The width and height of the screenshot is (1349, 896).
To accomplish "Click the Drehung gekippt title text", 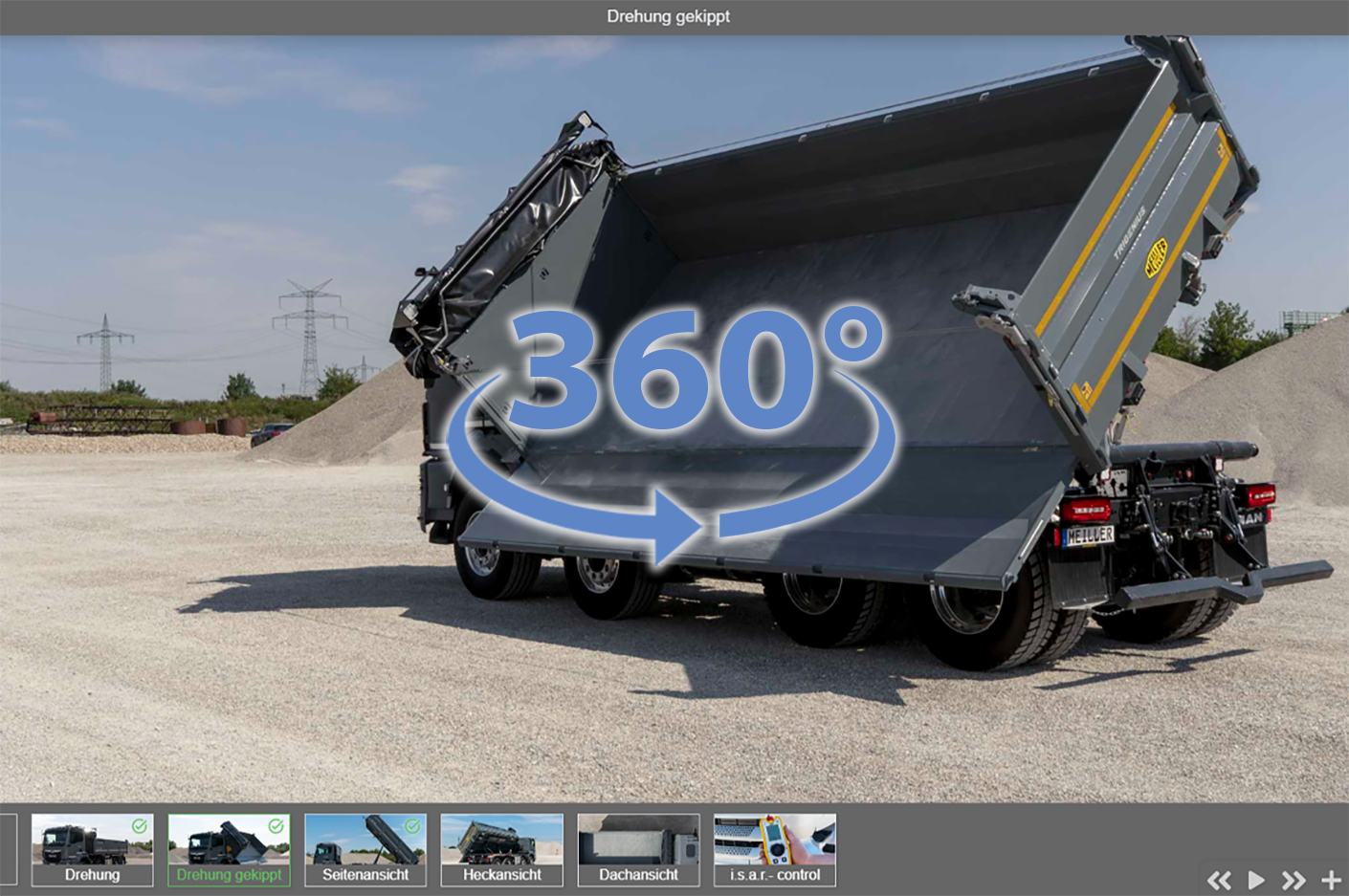I will 669,16.
